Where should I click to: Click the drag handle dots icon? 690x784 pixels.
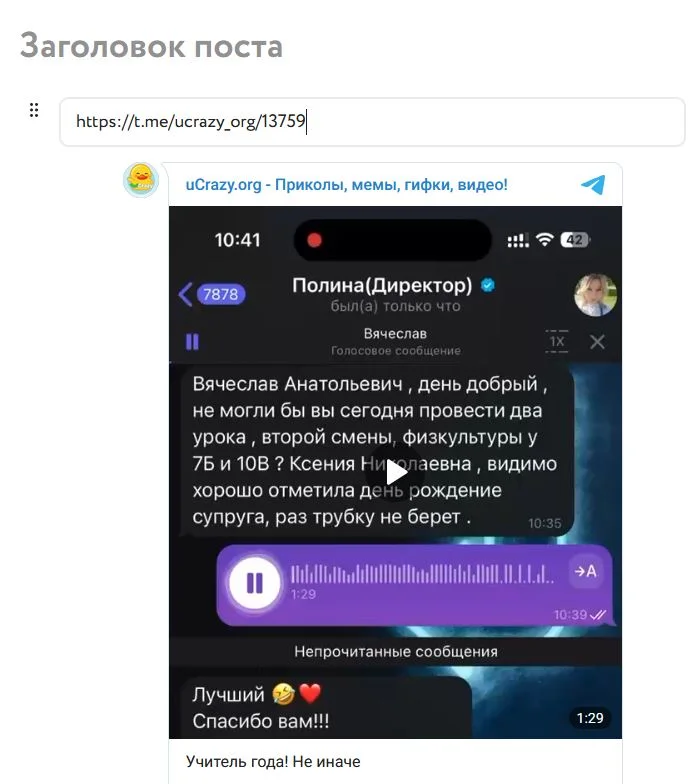coord(34,110)
